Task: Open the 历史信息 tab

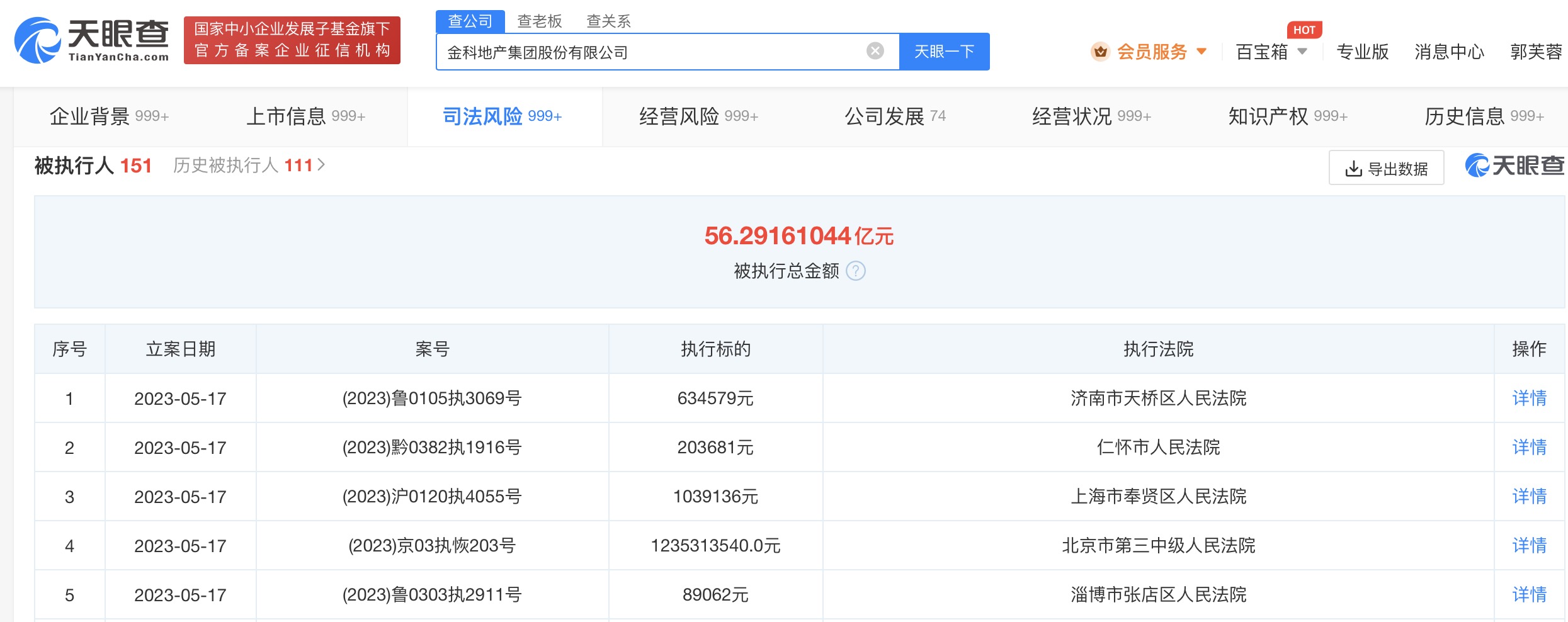Action: pos(1485,116)
